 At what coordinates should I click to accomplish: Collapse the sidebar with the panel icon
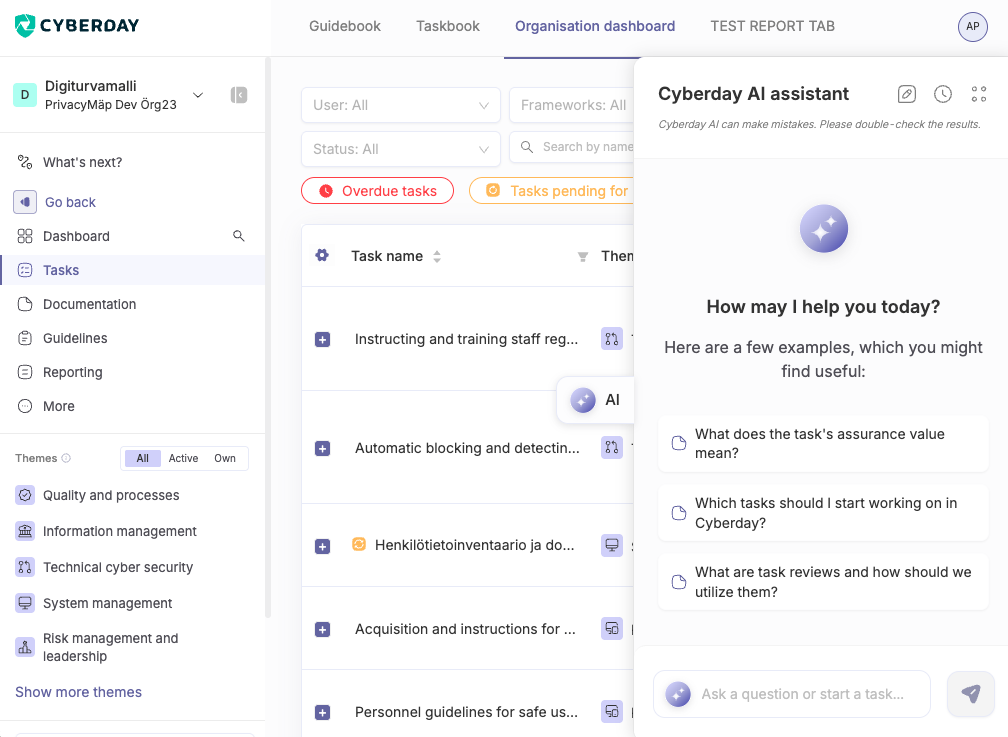239,95
